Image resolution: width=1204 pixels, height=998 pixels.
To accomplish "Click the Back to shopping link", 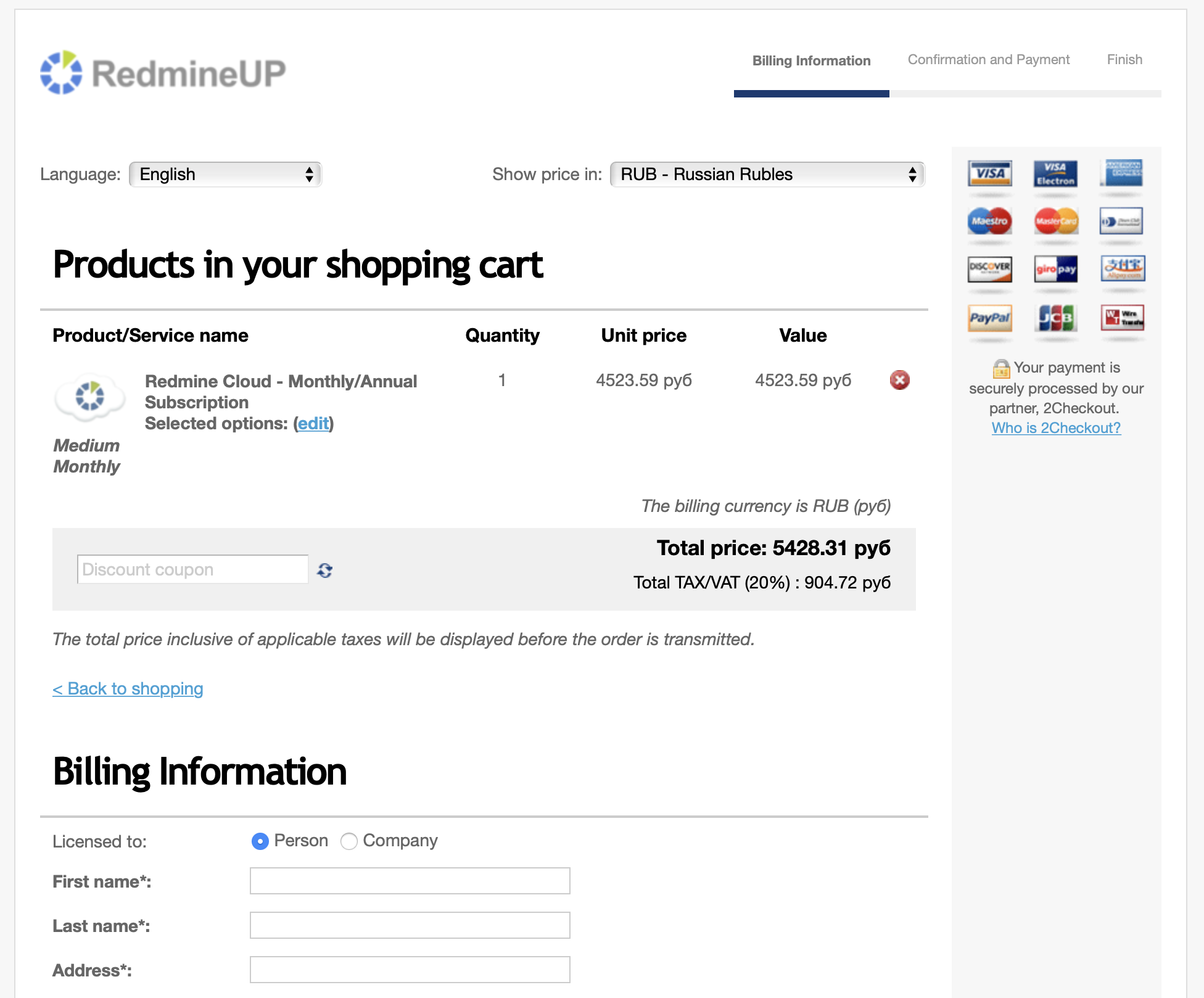I will coord(128,688).
